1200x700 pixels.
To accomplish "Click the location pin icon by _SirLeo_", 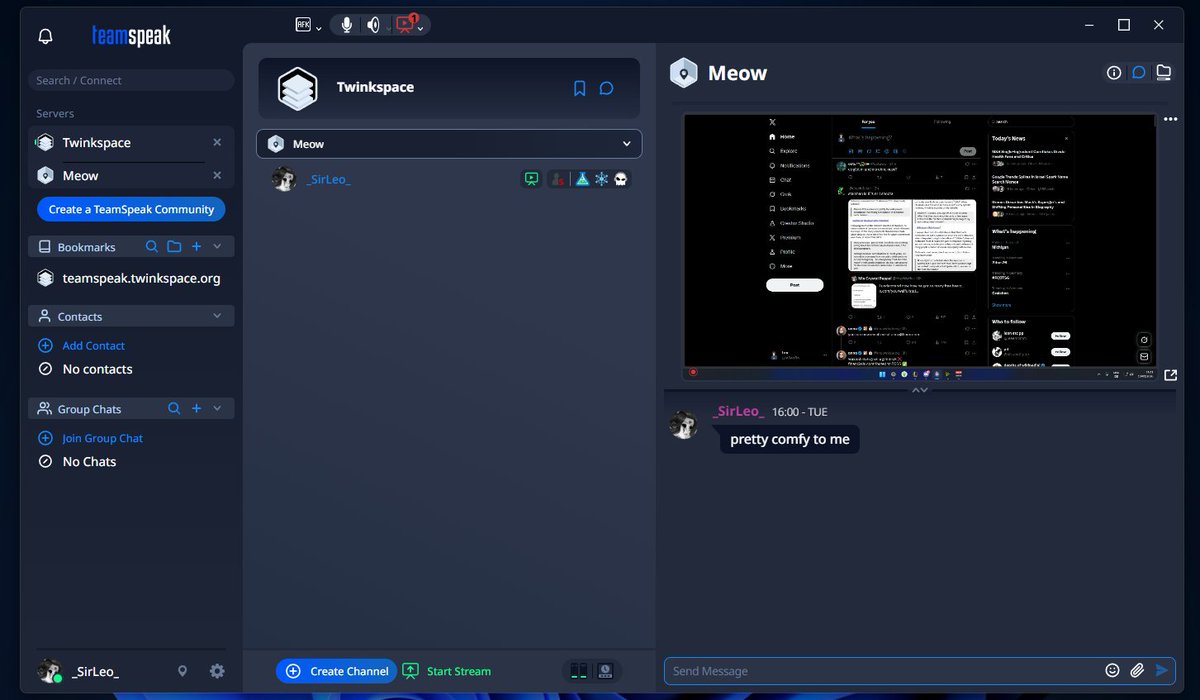I will click(182, 671).
